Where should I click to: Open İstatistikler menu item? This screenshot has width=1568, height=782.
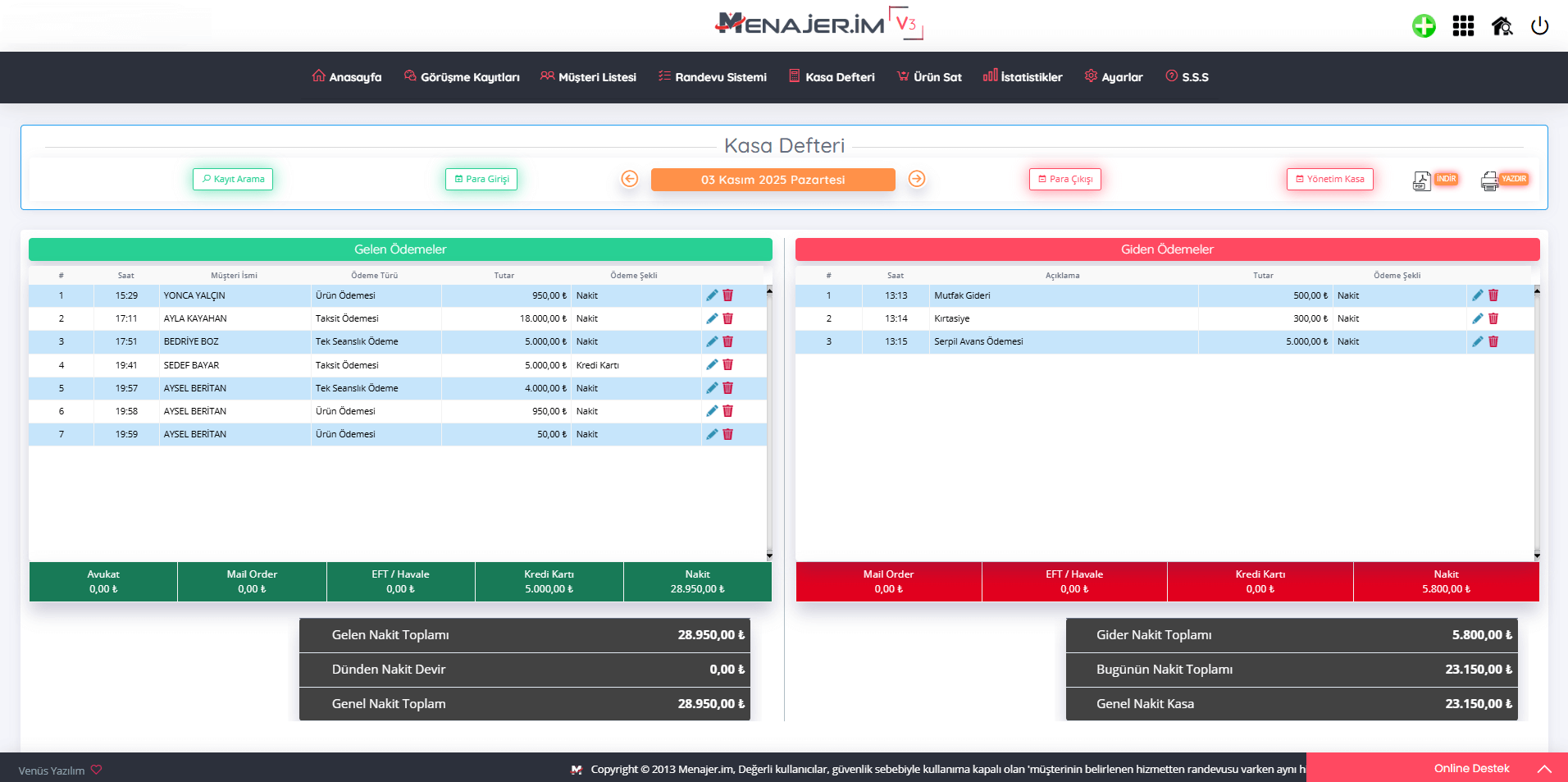coord(1023,77)
